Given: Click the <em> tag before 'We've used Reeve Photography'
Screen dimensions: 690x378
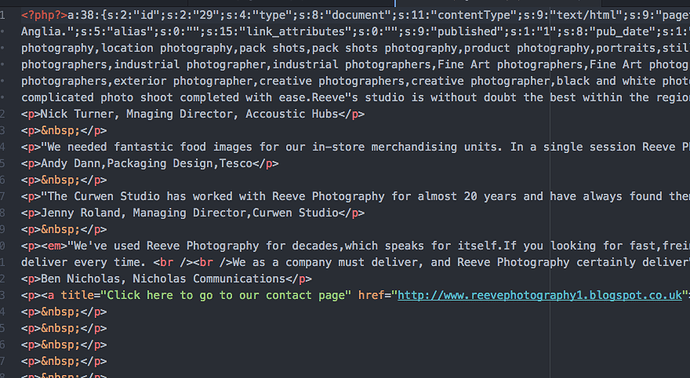Looking at the screenshot, I should 54,246.
